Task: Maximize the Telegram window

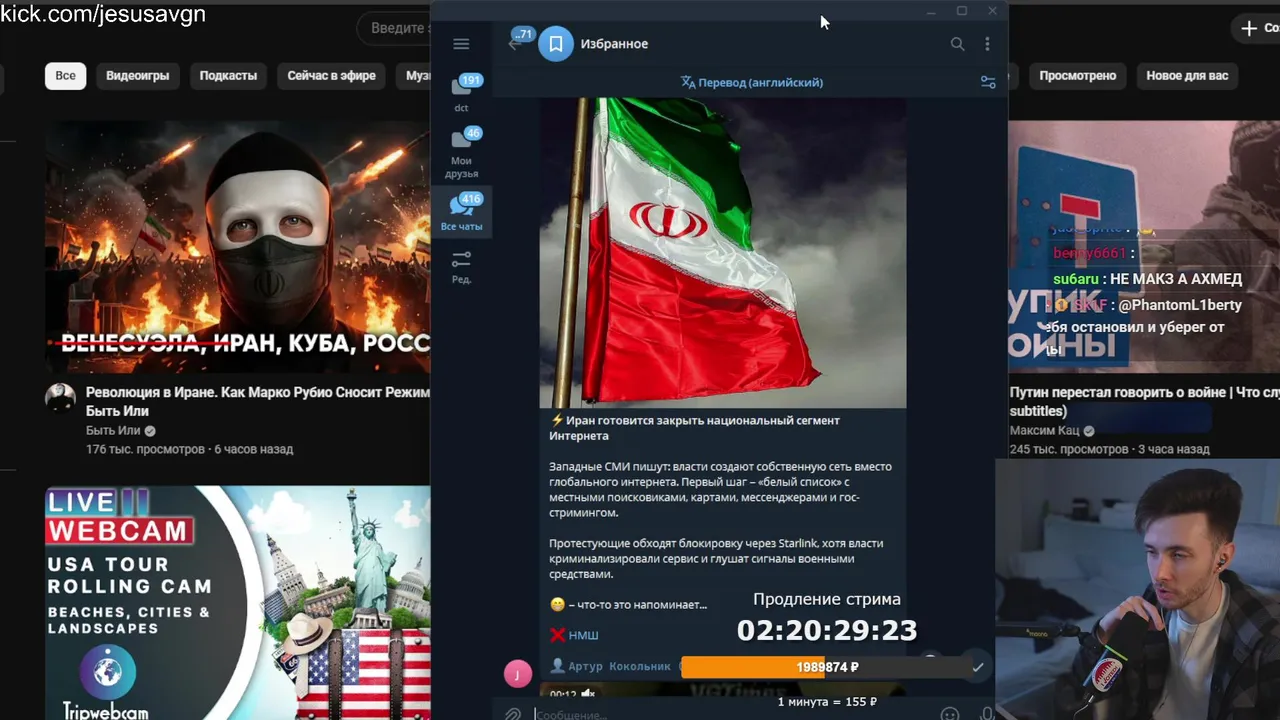Action: click(962, 11)
